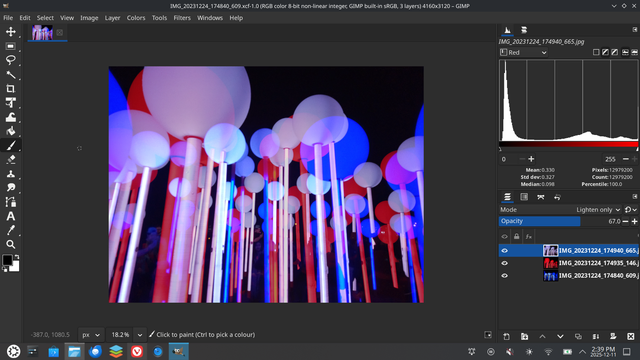Click the background color white swatch
This screenshot has width=640, height=360.
tap(15, 267)
